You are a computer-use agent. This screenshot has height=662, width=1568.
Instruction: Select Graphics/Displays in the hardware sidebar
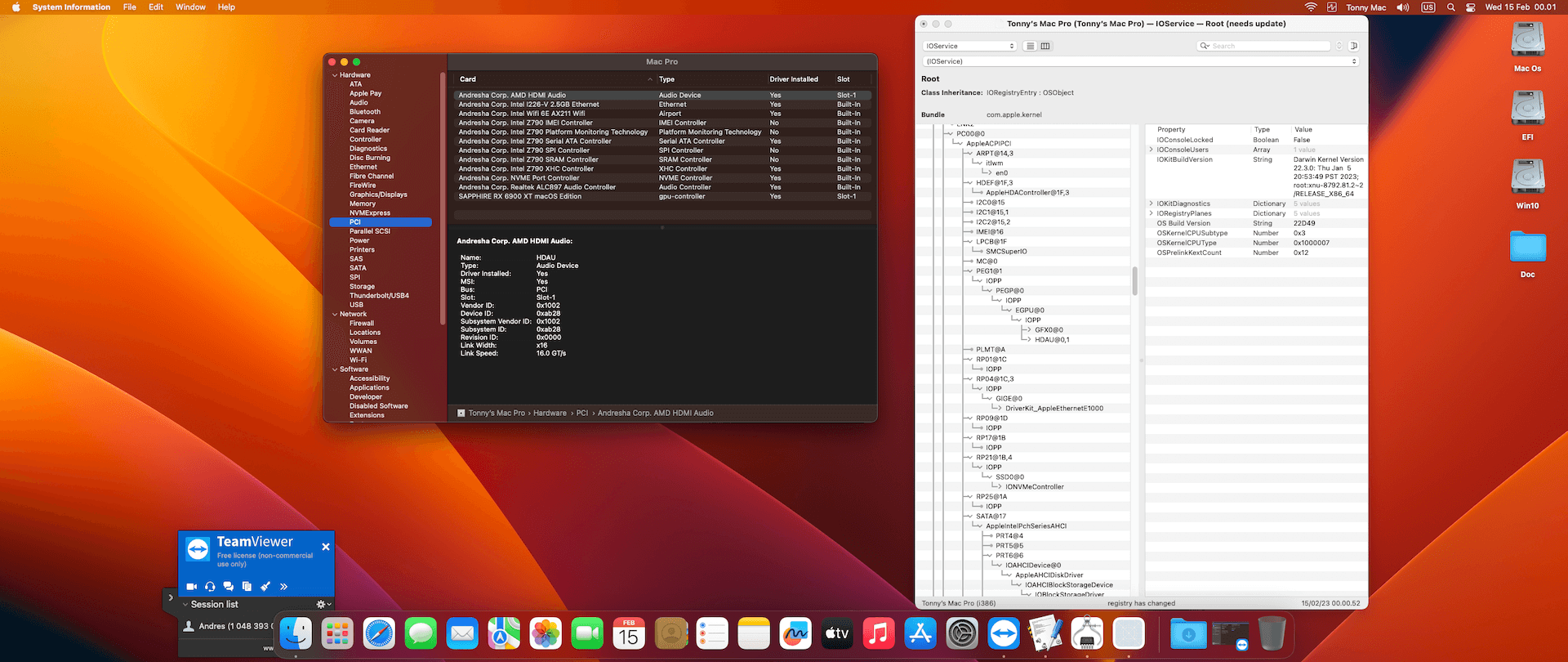[x=378, y=195]
